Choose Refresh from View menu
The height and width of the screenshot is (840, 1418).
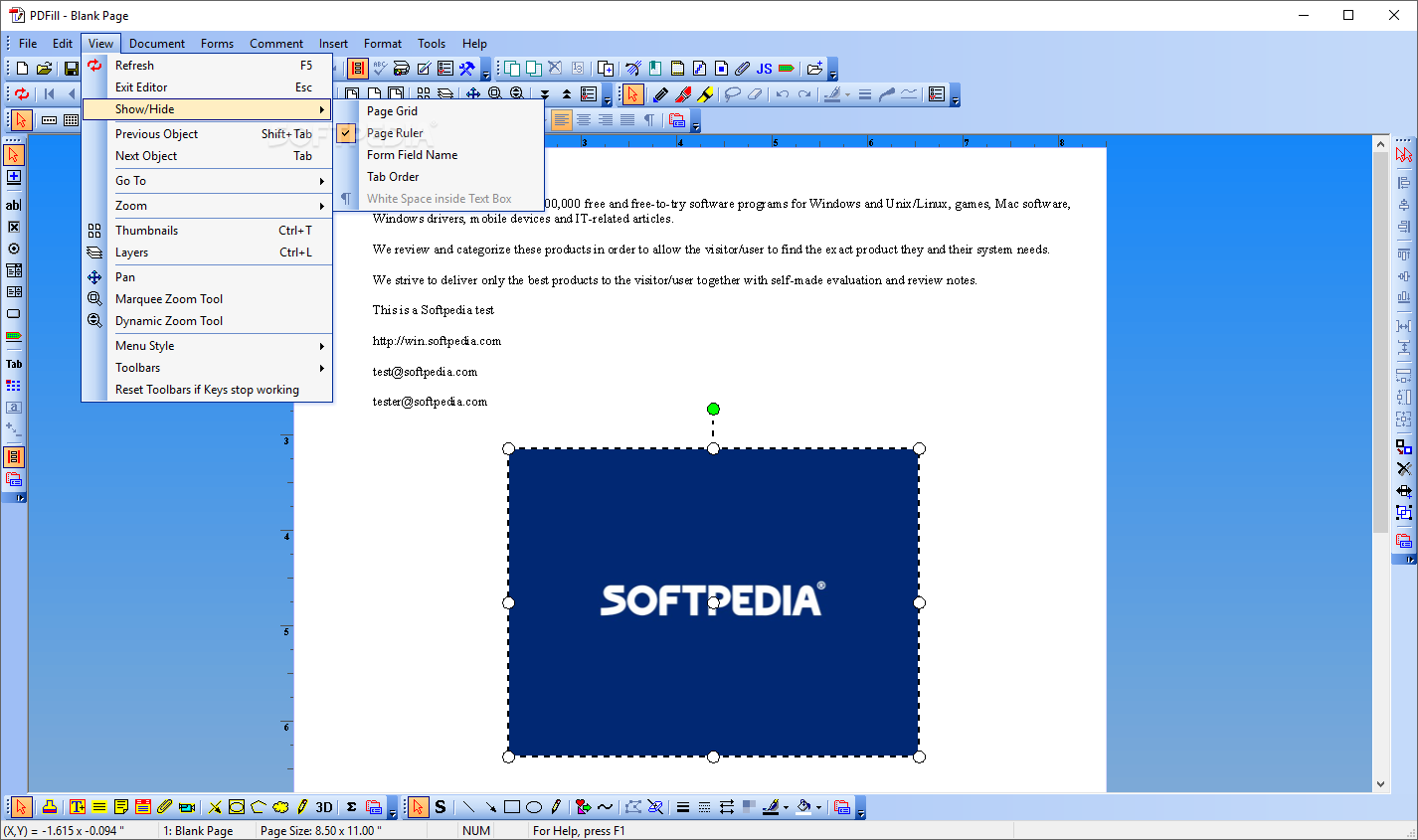point(207,66)
